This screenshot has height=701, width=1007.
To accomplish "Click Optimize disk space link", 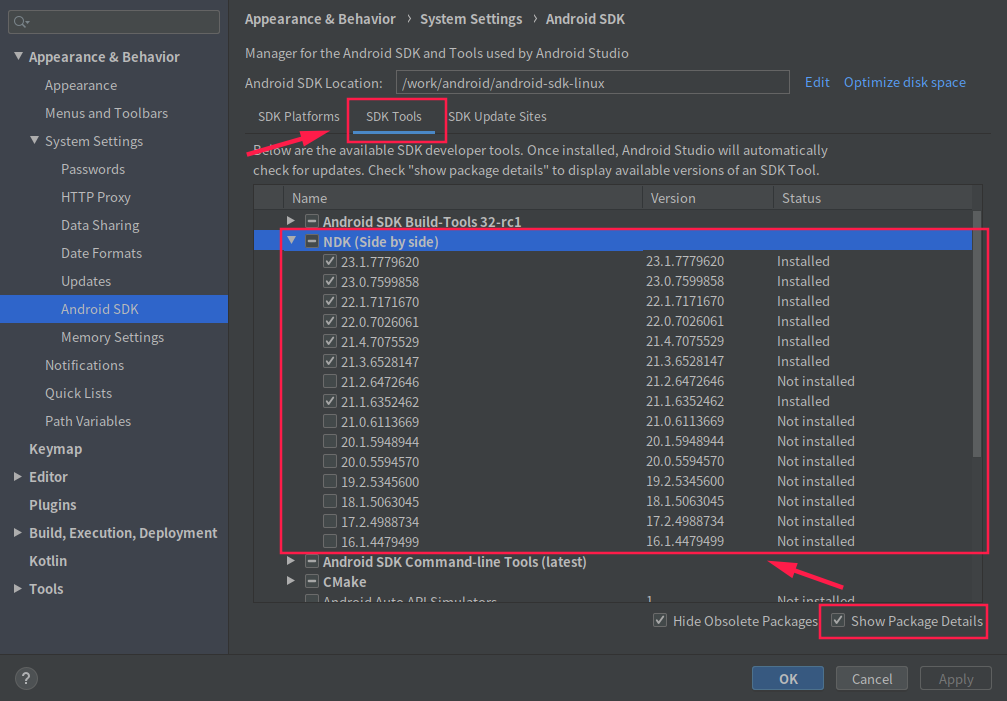I will point(904,82).
